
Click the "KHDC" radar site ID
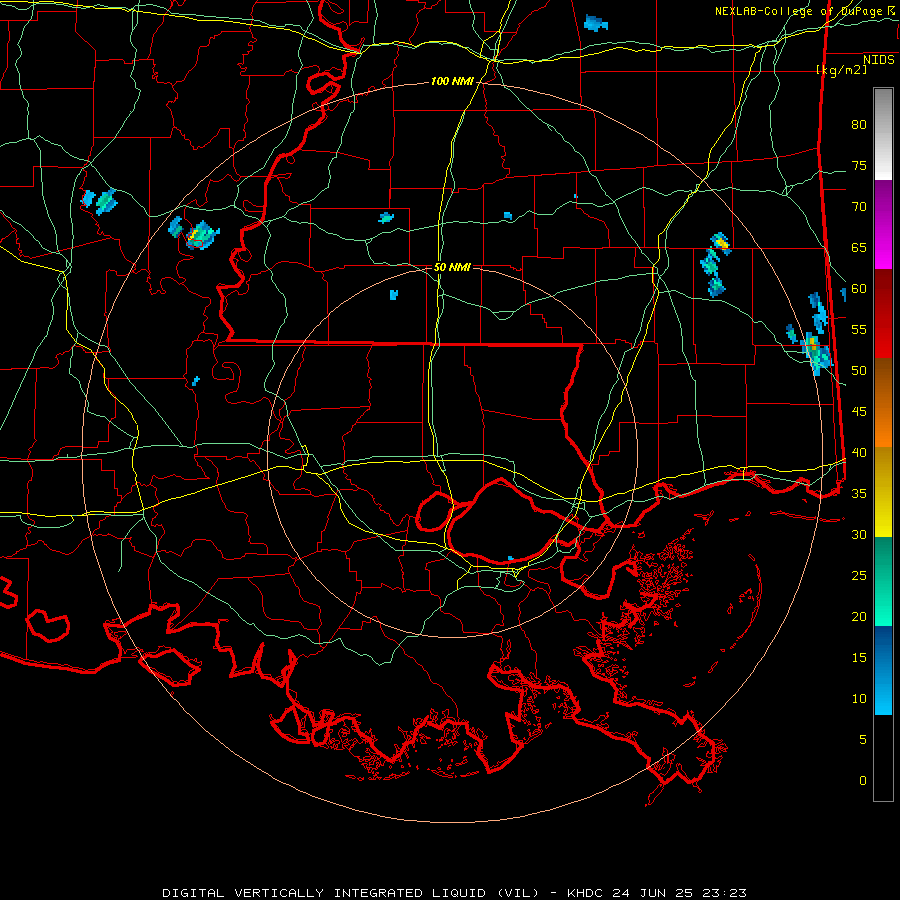585,893
